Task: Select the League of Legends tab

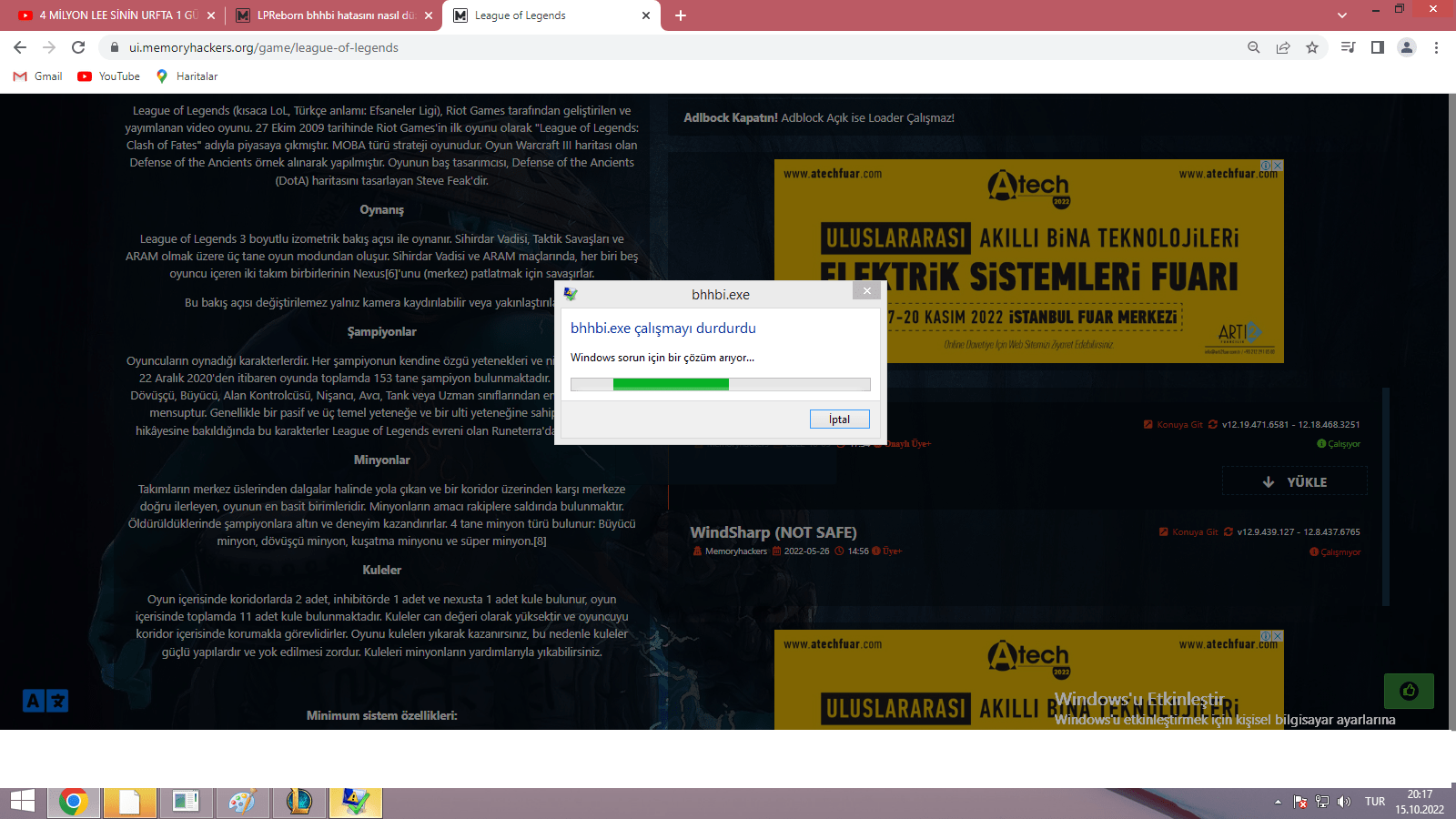Action: (x=551, y=15)
